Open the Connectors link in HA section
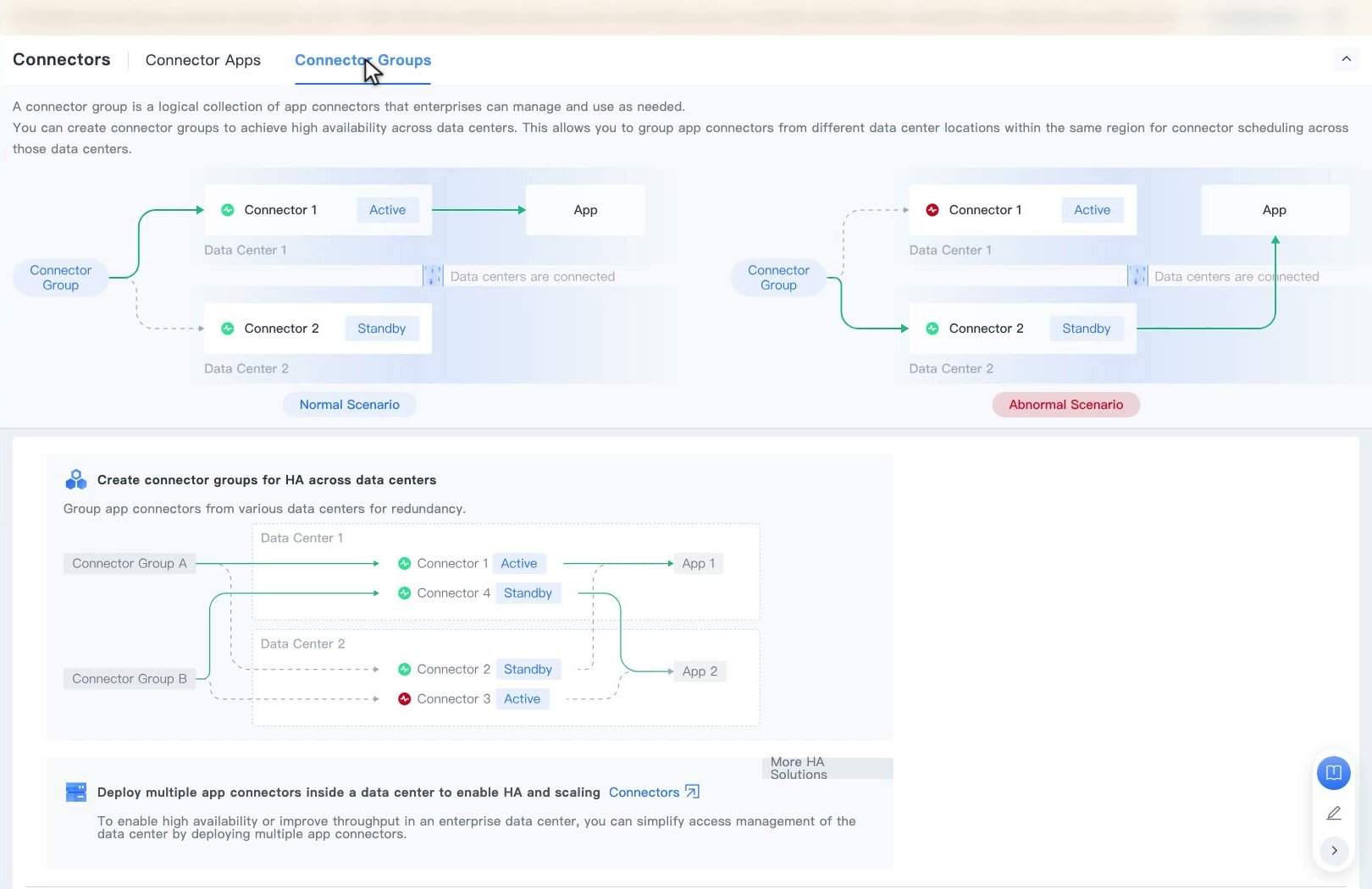Screen dimensions: 1372x889 [644, 792]
